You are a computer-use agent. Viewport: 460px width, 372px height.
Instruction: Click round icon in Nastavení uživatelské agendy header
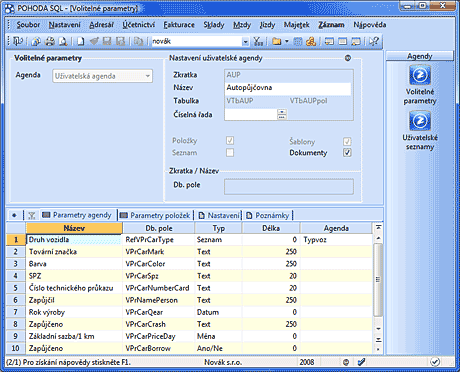tap(348, 58)
